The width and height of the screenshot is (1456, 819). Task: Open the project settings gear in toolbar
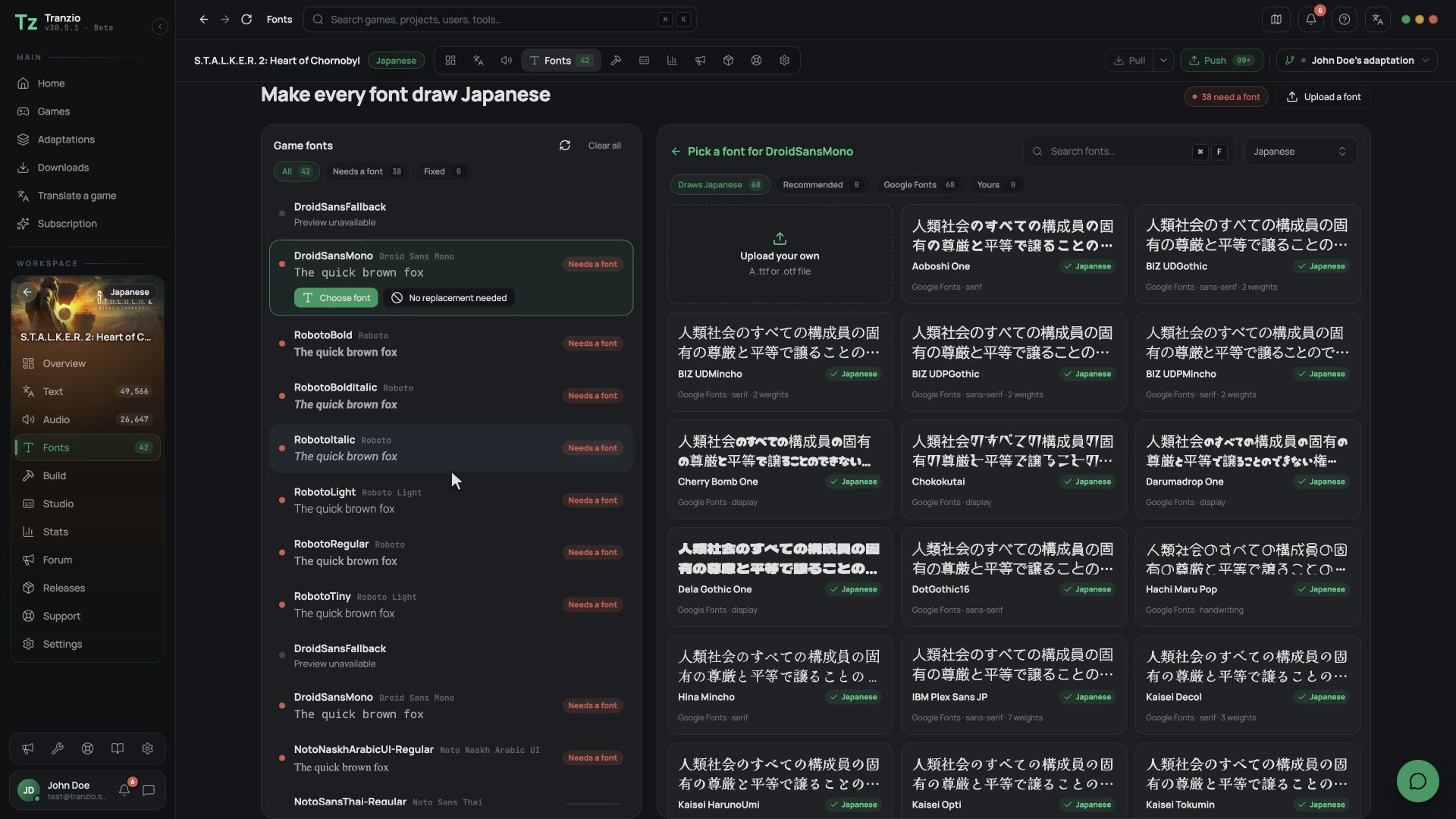[x=784, y=61]
